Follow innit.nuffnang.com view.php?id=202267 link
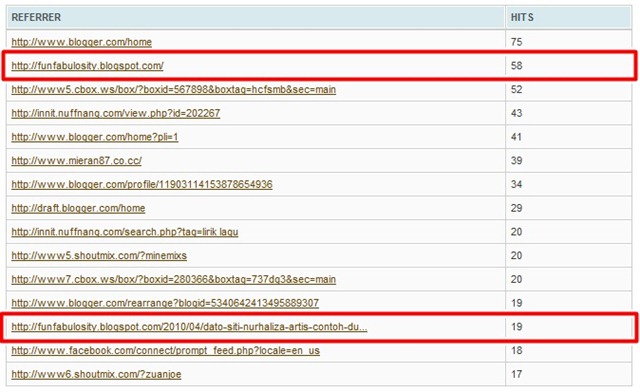This screenshot has width=640, height=392. [116, 113]
